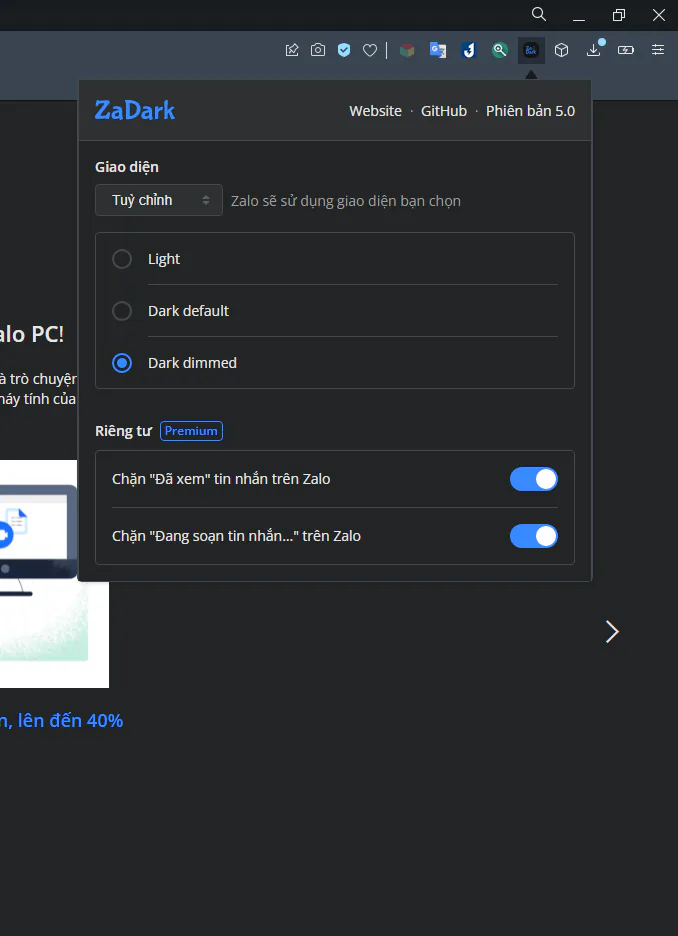Click the heart bookmark icon
Viewport: 678px width, 936px height.
370,51
